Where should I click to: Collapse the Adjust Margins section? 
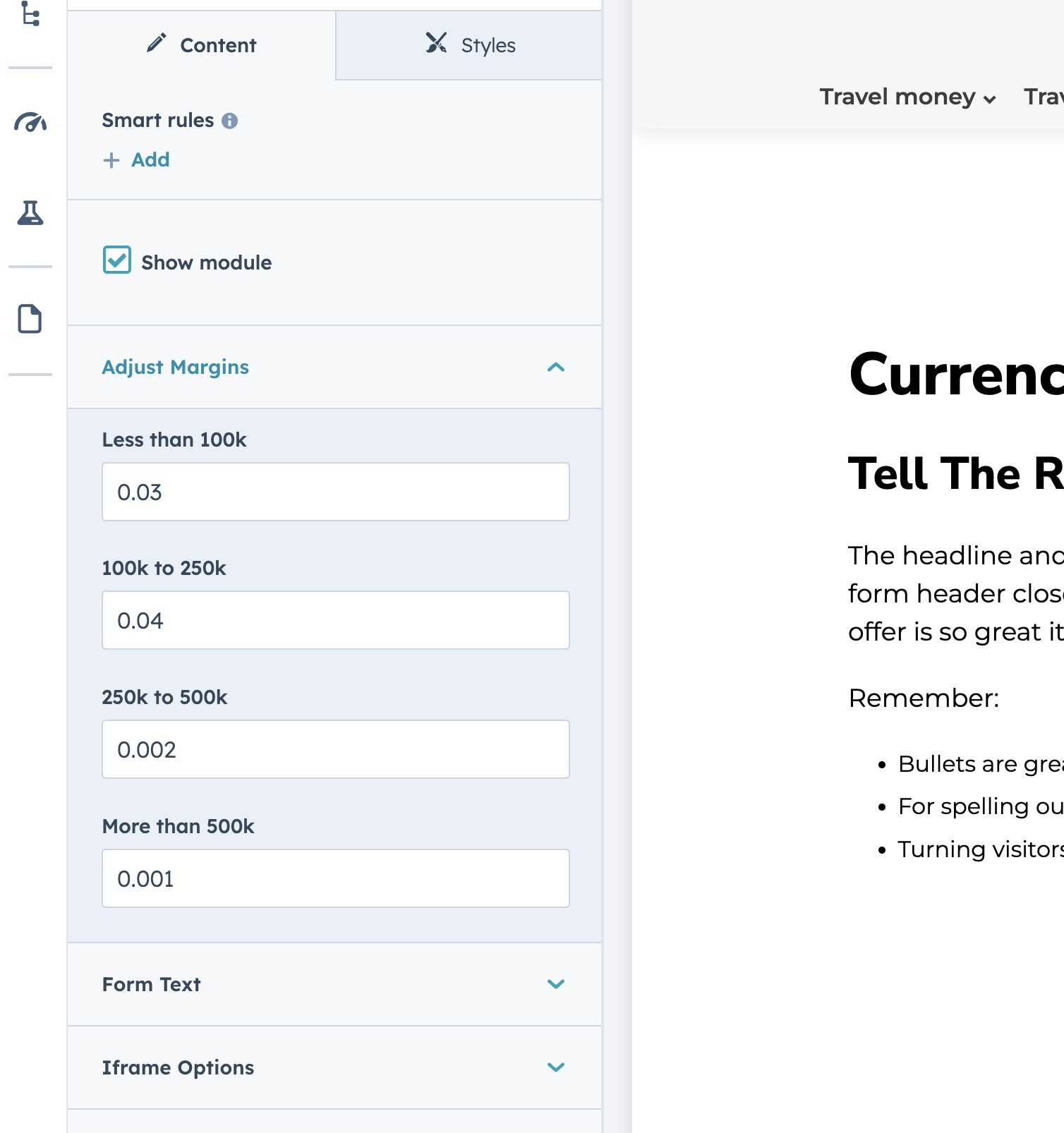click(556, 367)
